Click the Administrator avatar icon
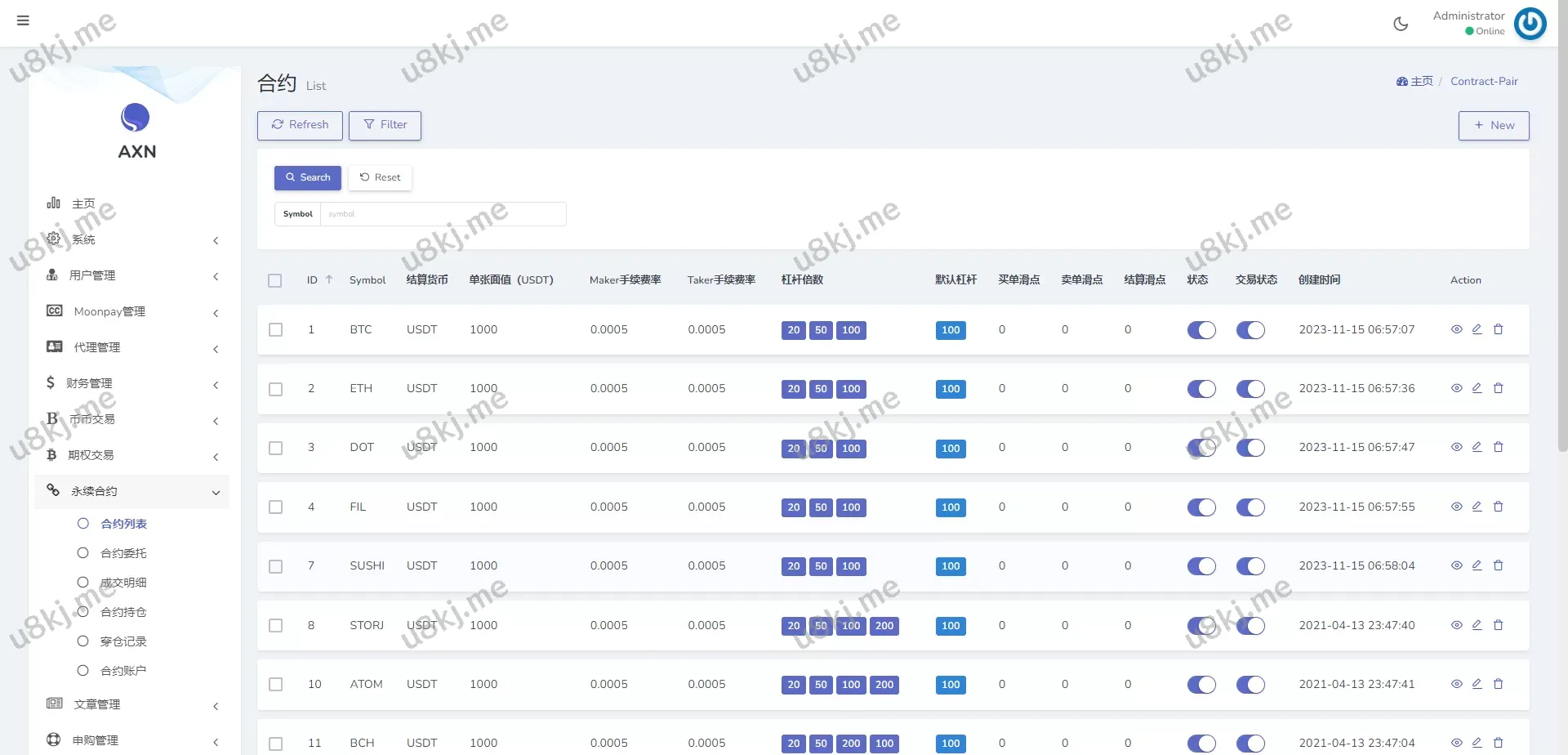This screenshot has width=1568, height=755. [x=1530, y=24]
